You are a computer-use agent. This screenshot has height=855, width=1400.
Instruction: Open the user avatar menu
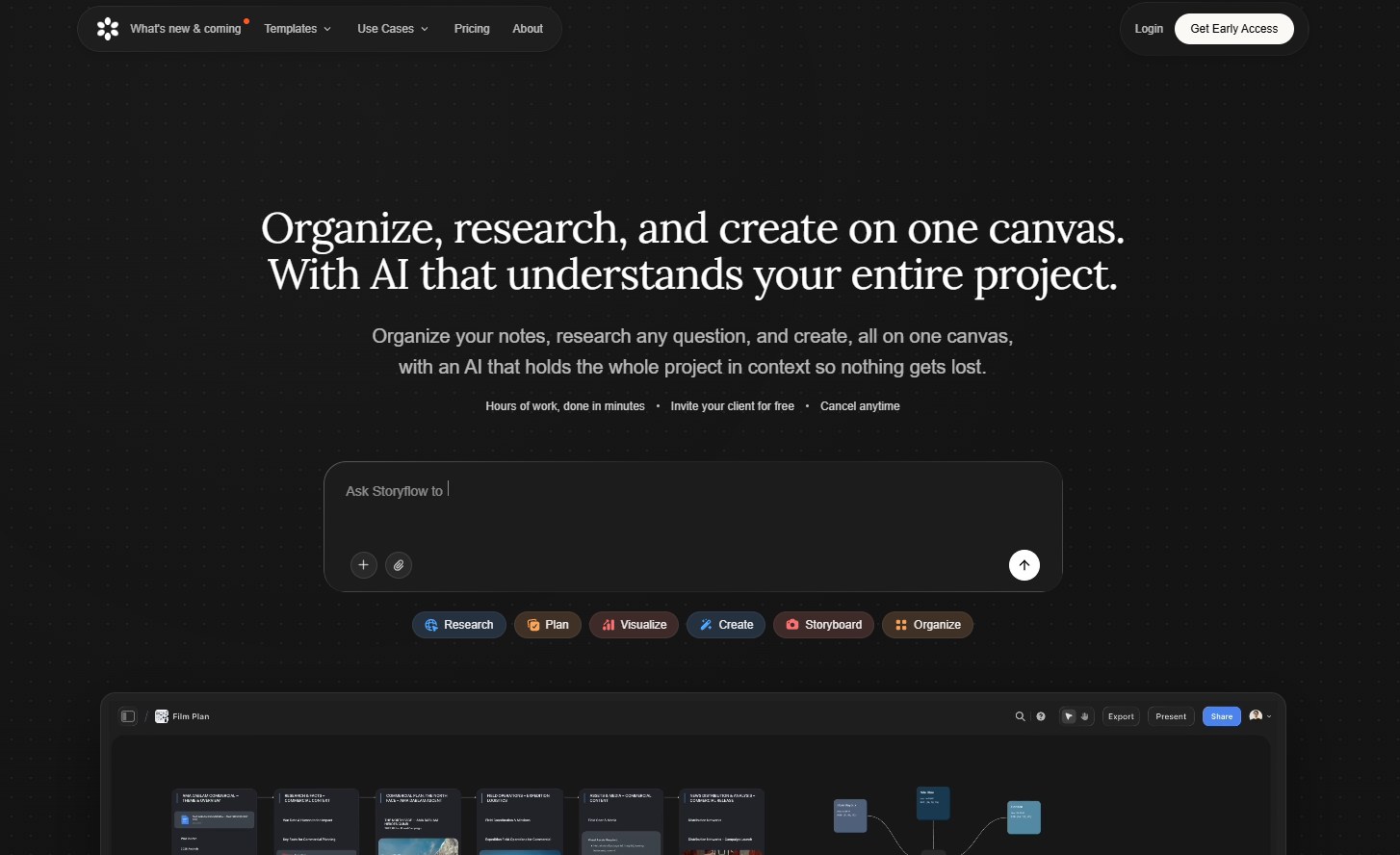[1259, 716]
